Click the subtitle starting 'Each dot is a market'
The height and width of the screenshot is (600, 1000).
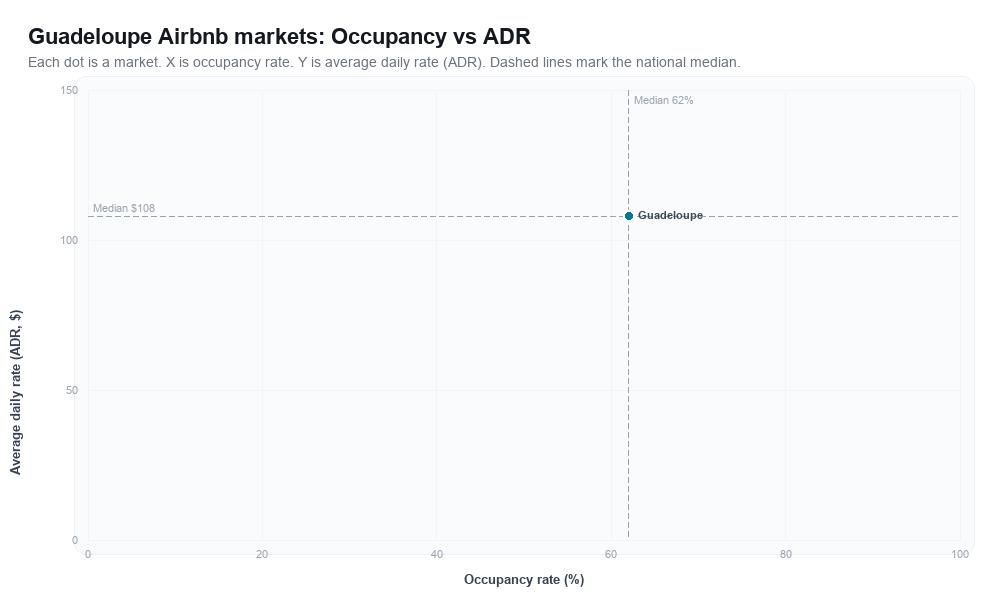[384, 62]
